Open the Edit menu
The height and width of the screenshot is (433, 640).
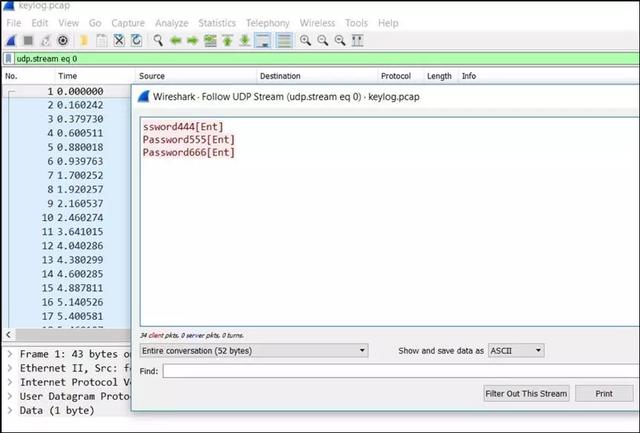tap(40, 23)
